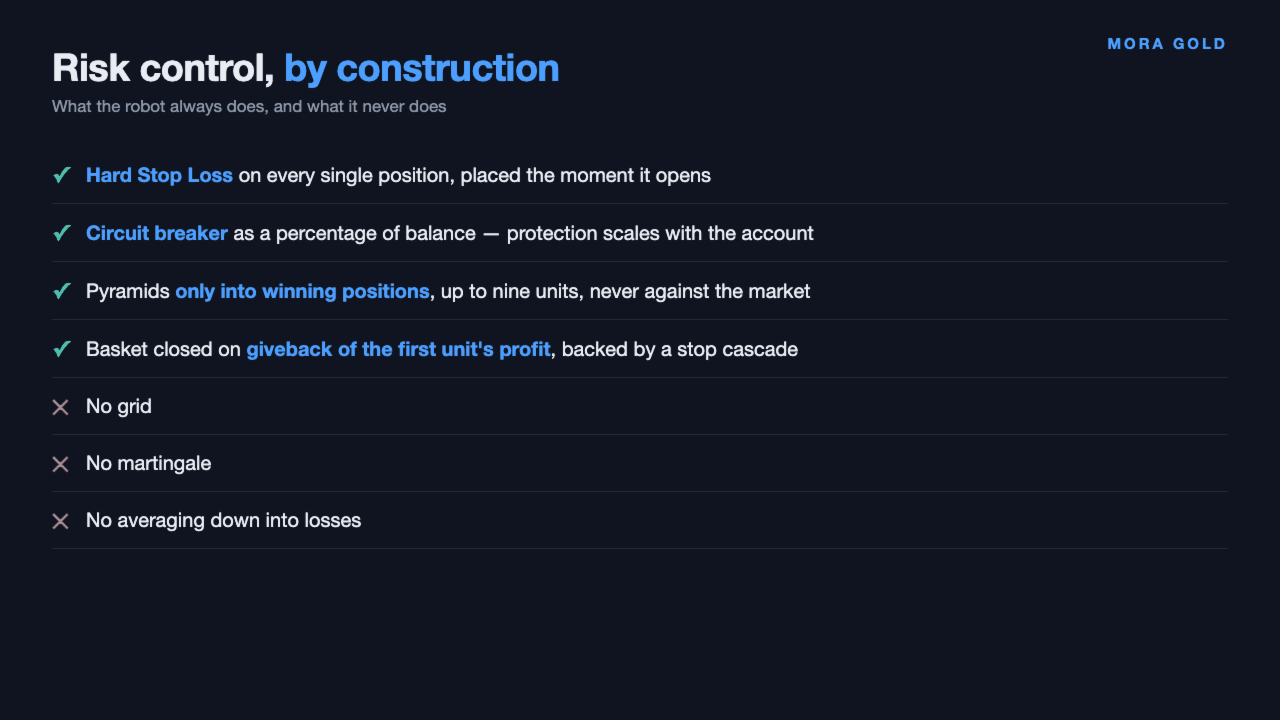Click 'backed by a stop cascade' text
The width and height of the screenshot is (1280, 720).
click(680, 349)
